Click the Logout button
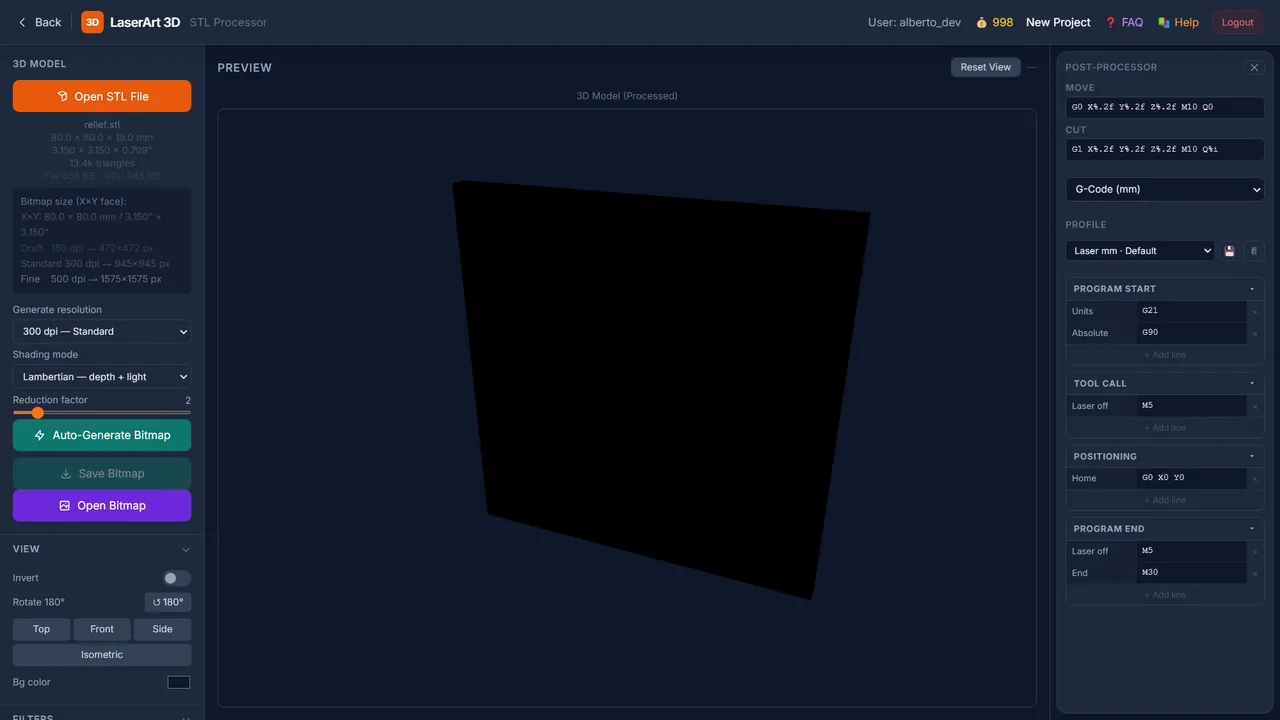 (1237, 22)
